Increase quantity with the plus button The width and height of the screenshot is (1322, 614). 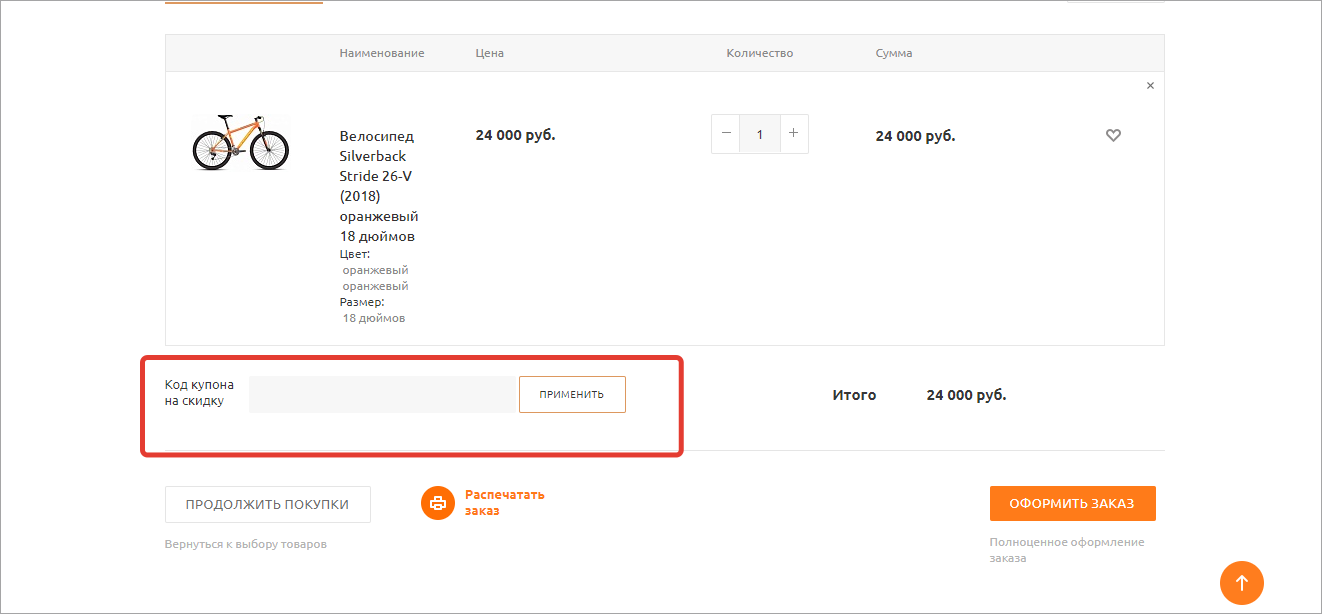[793, 133]
